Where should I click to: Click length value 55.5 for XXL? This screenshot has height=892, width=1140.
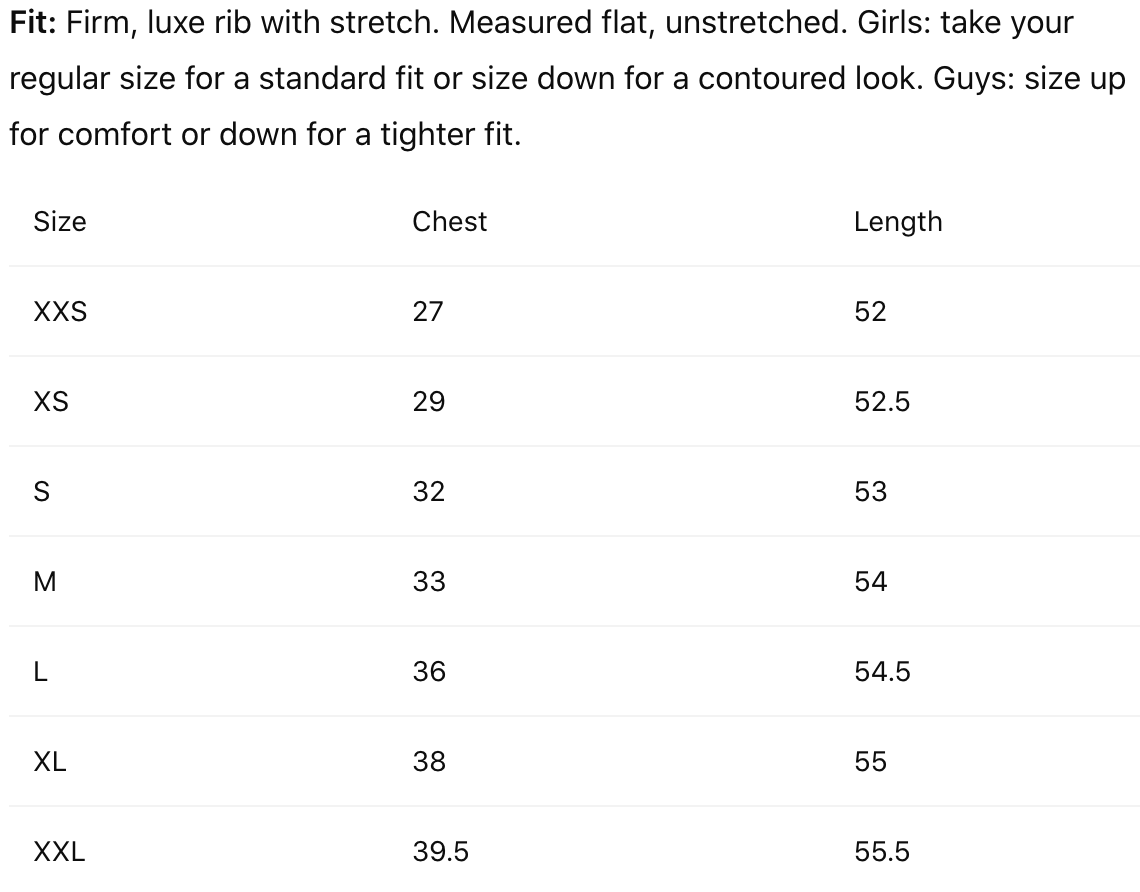881,852
